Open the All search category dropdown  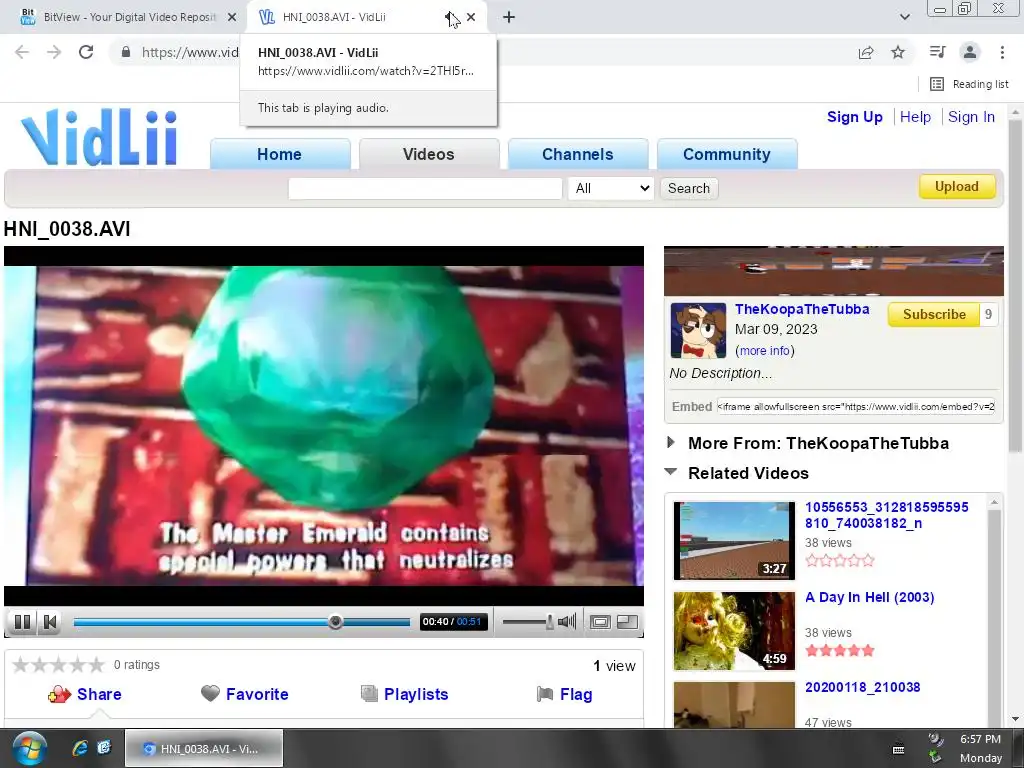(611, 189)
